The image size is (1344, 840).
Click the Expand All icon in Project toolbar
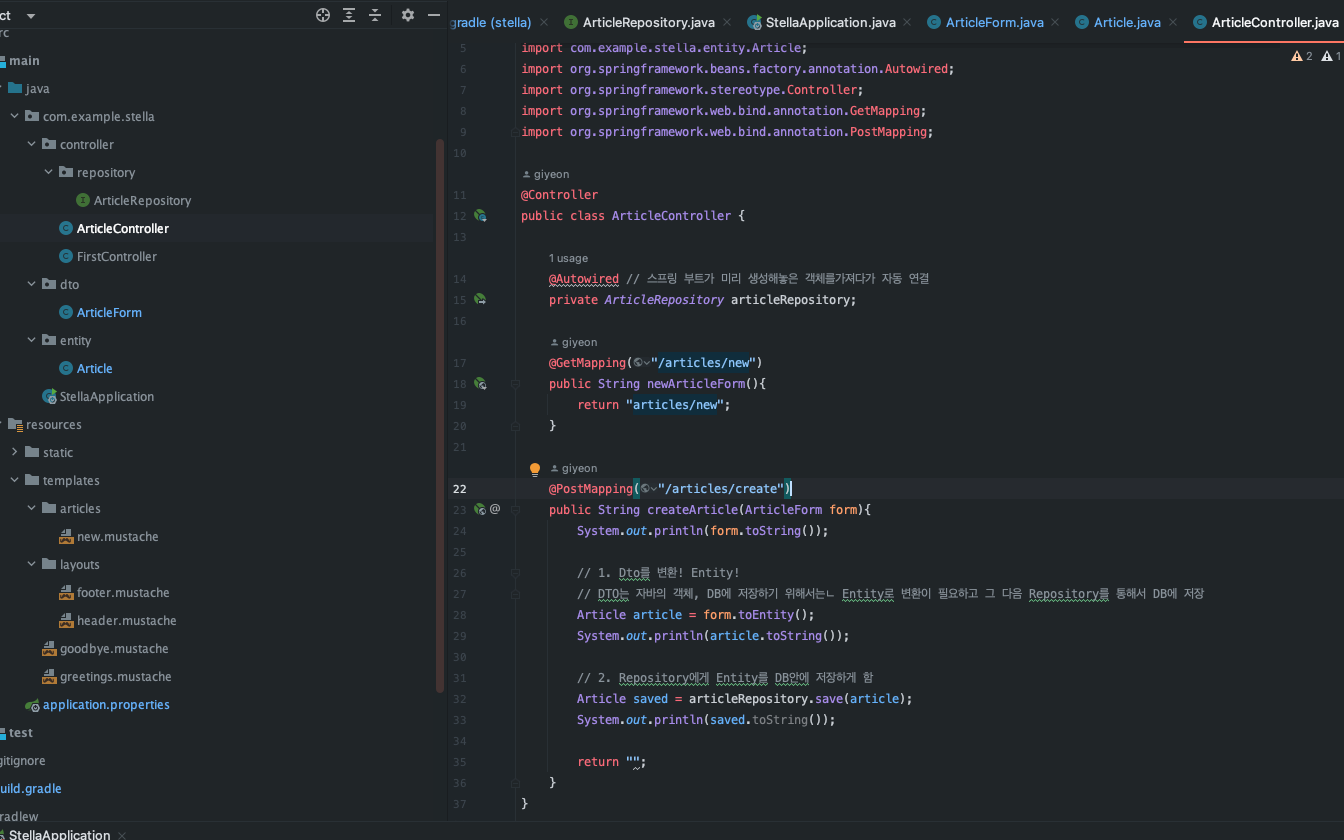click(349, 15)
